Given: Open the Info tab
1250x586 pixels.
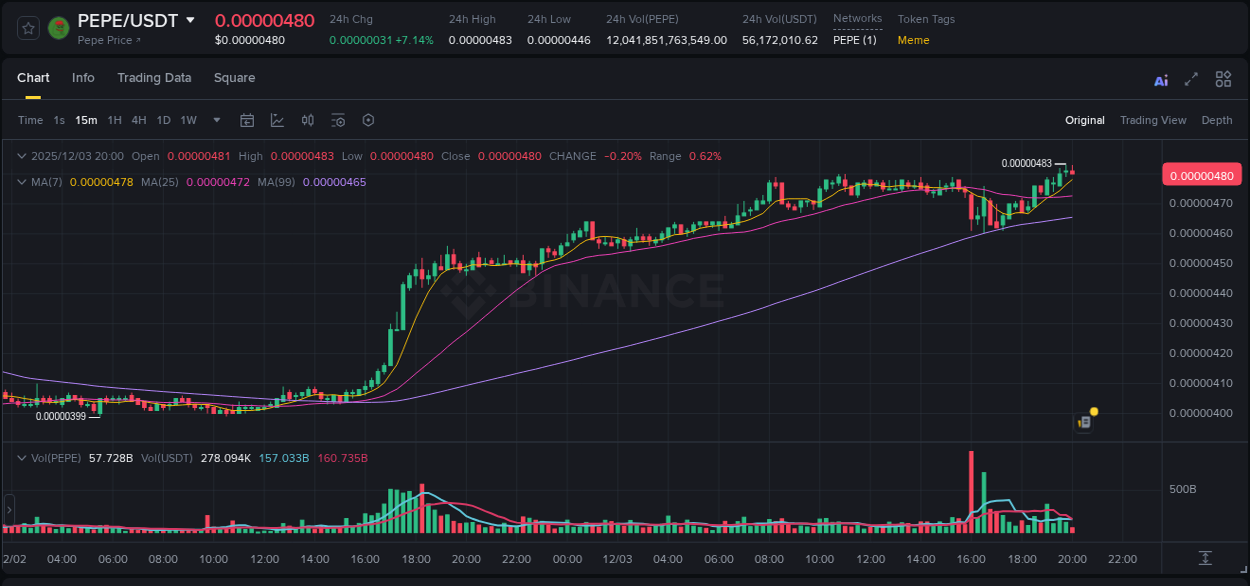Looking at the screenshot, I should pos(83,78).
